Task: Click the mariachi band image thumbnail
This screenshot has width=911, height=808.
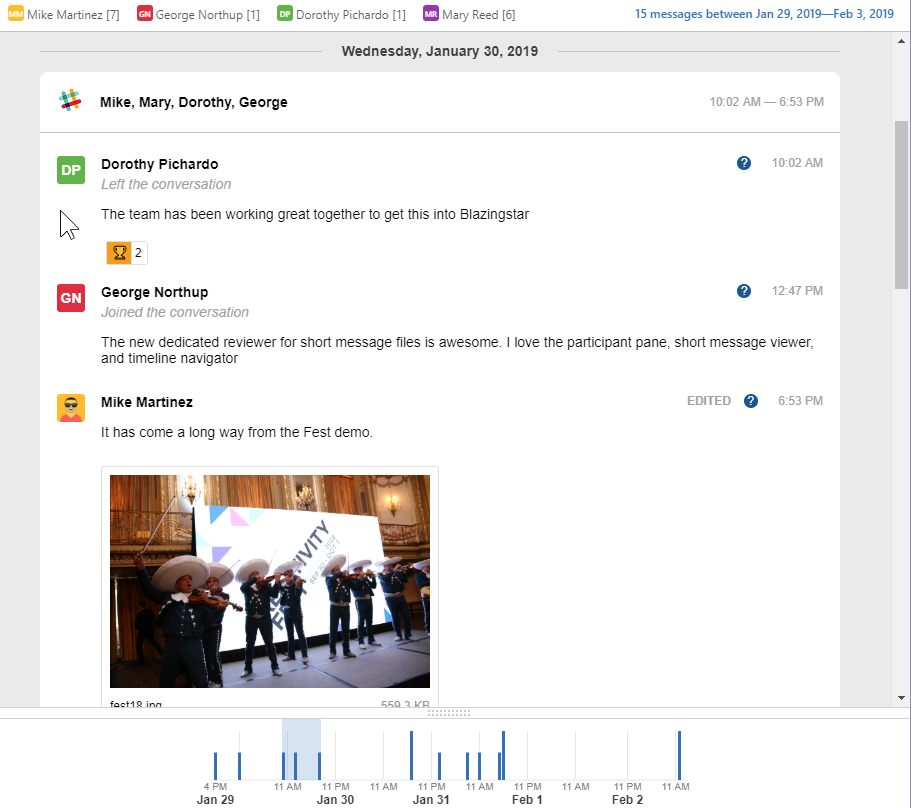Action: click(269, 581)
